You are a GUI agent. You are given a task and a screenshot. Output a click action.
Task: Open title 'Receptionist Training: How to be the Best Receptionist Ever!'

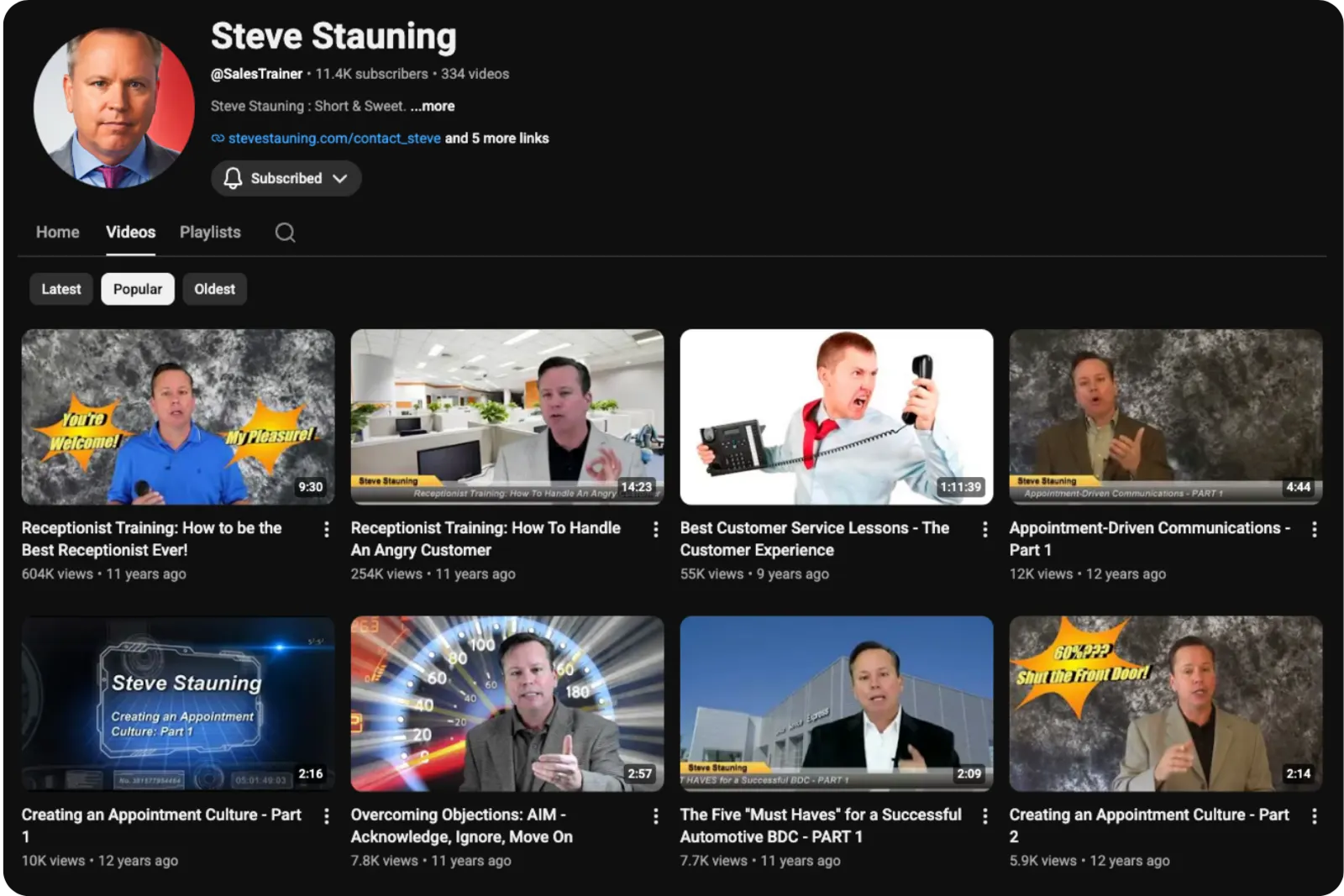152,539
